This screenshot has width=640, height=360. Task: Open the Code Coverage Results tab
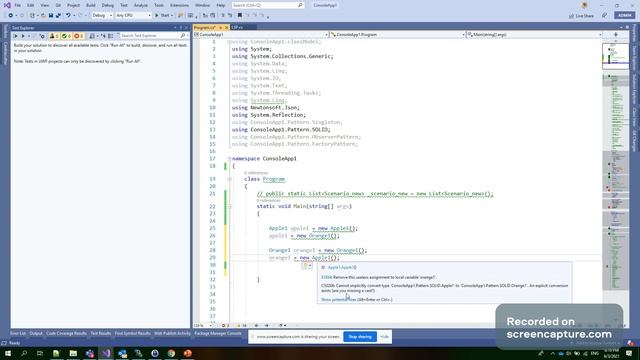(66, 333)
